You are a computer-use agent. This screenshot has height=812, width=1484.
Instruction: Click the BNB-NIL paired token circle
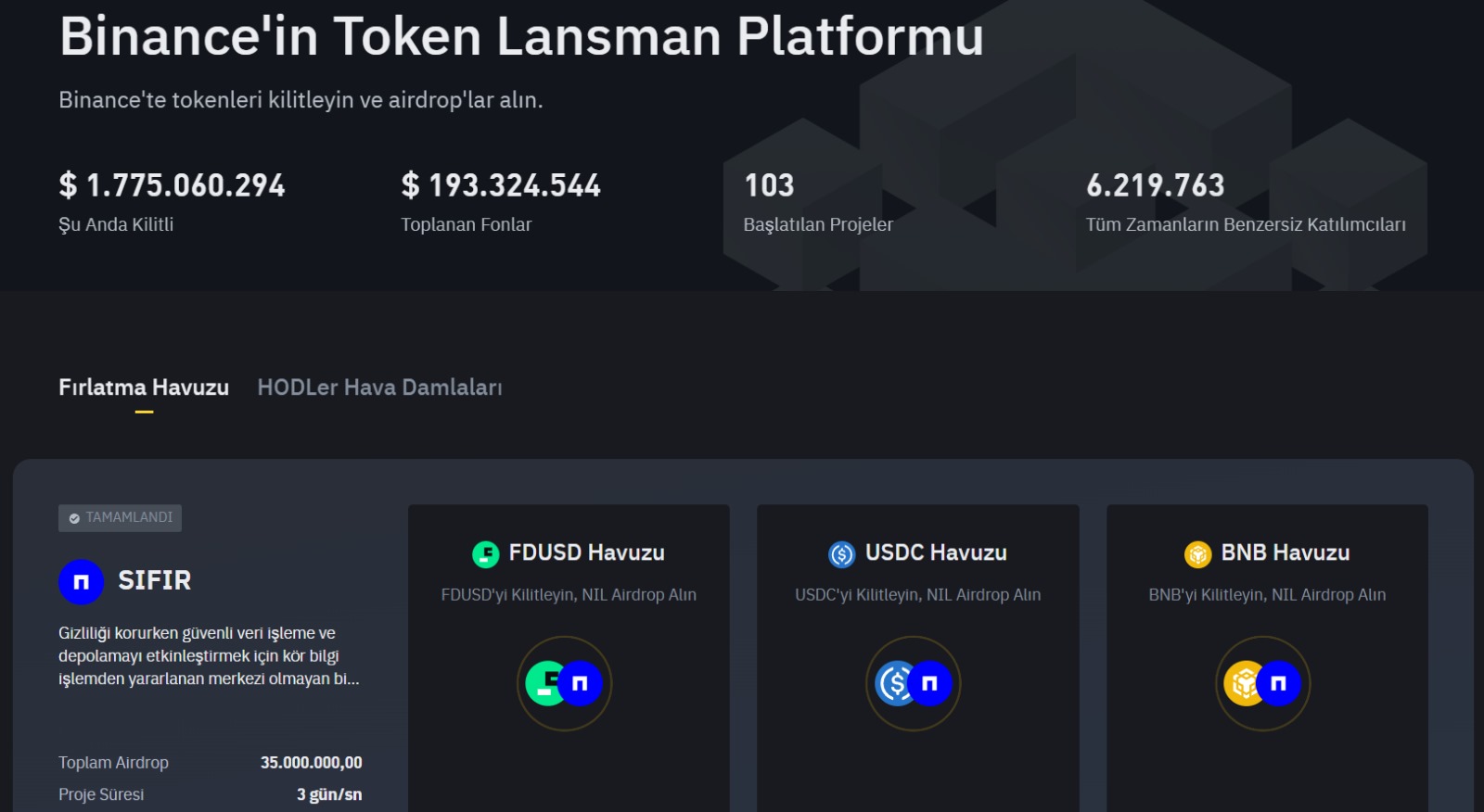(x=1262, y=683)
